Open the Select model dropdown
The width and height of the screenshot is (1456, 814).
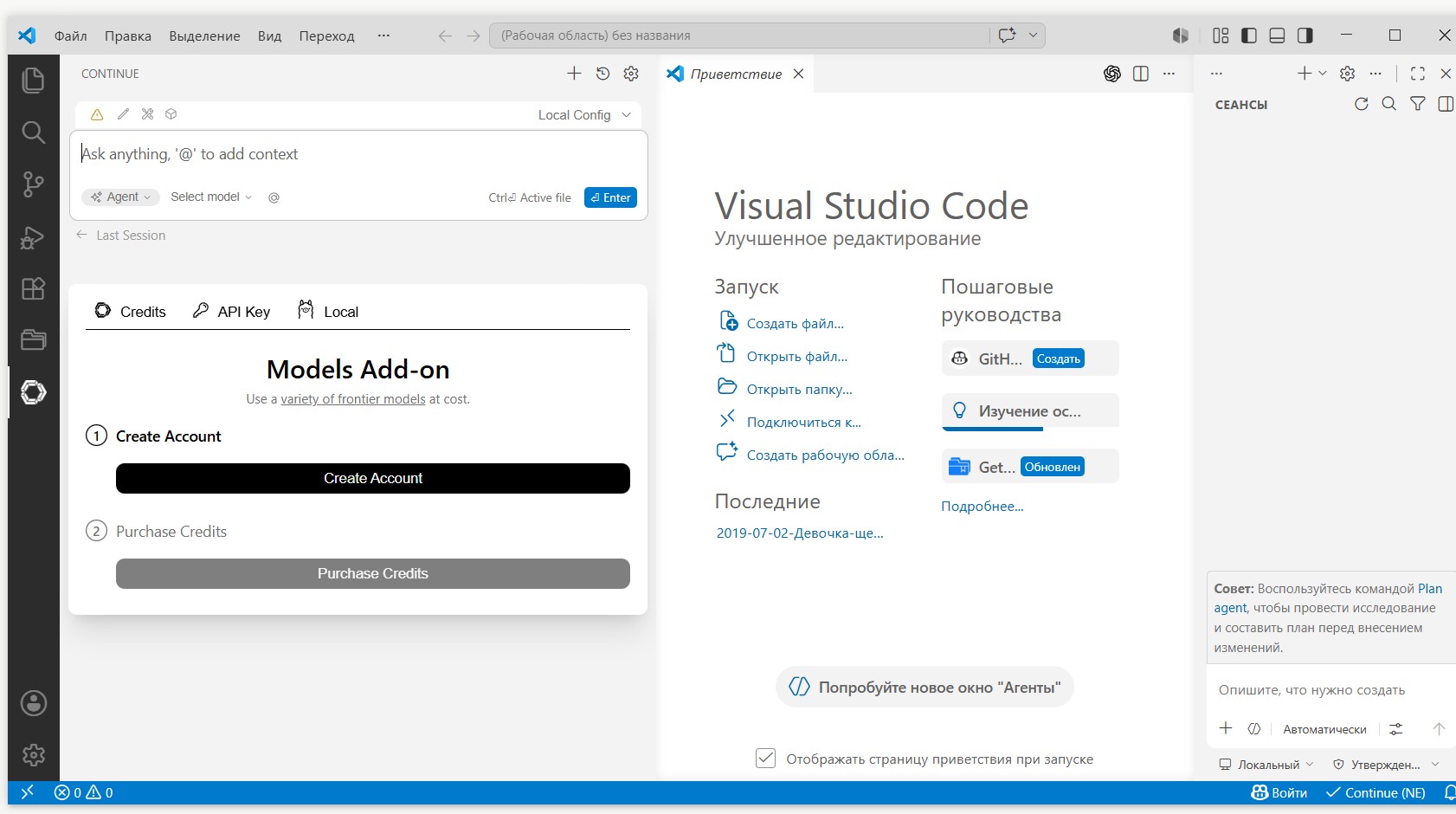point(211,197)
